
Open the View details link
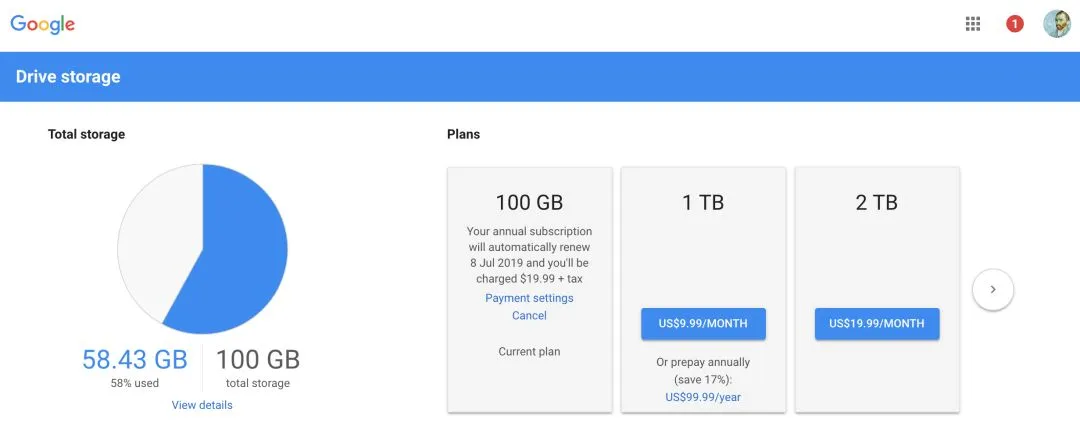tap(202, 405)
